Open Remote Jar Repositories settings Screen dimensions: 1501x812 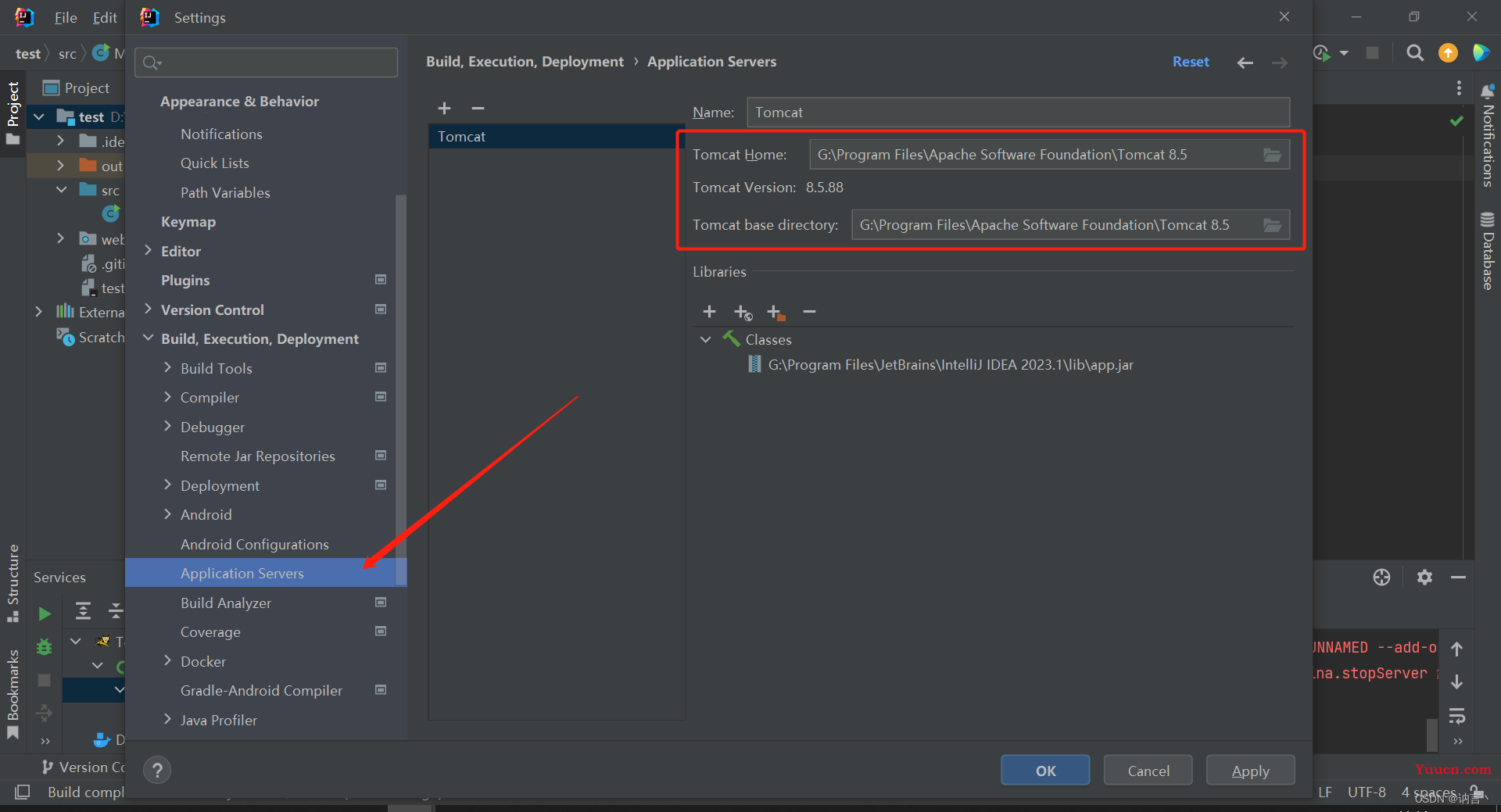click(x=258, y=456)
